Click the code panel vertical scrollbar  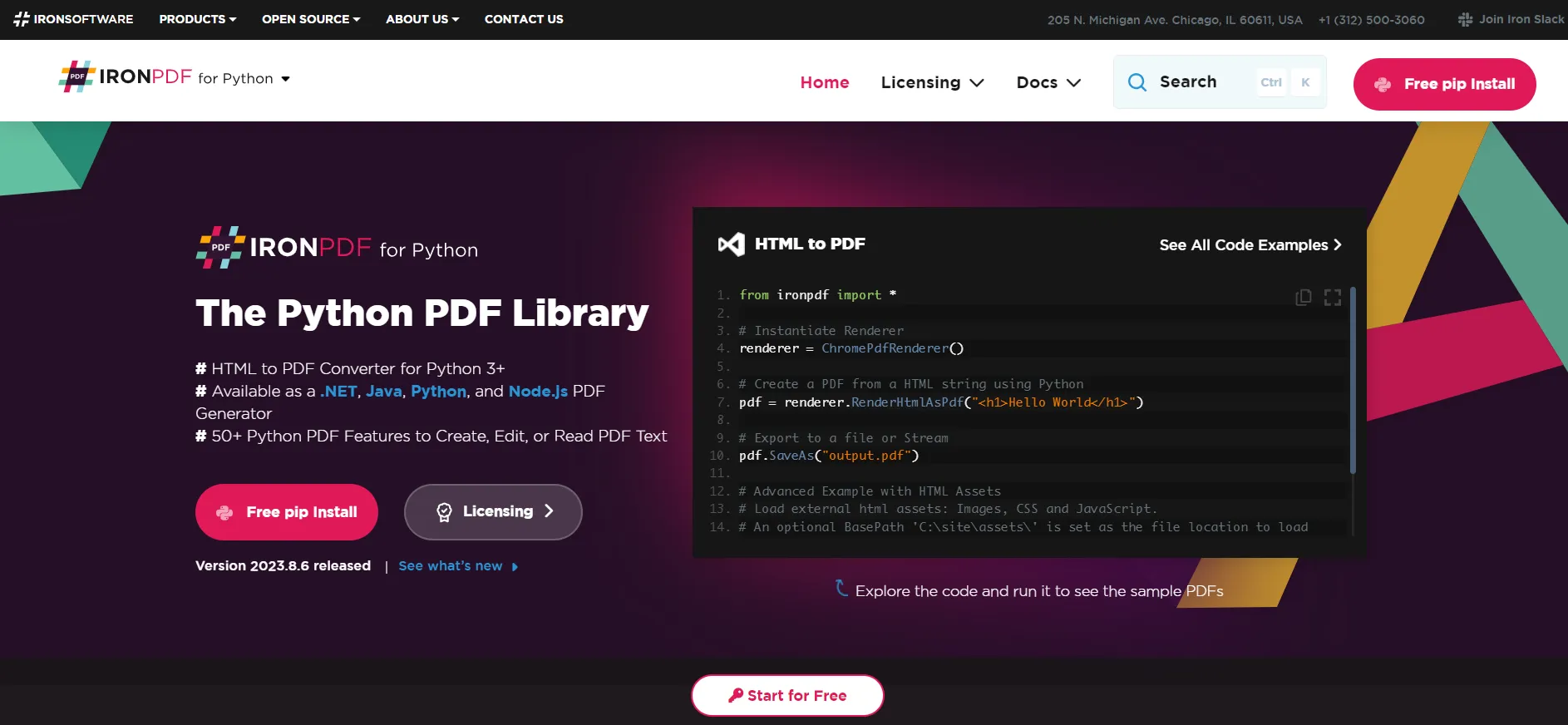click(x=1353, y=381)
